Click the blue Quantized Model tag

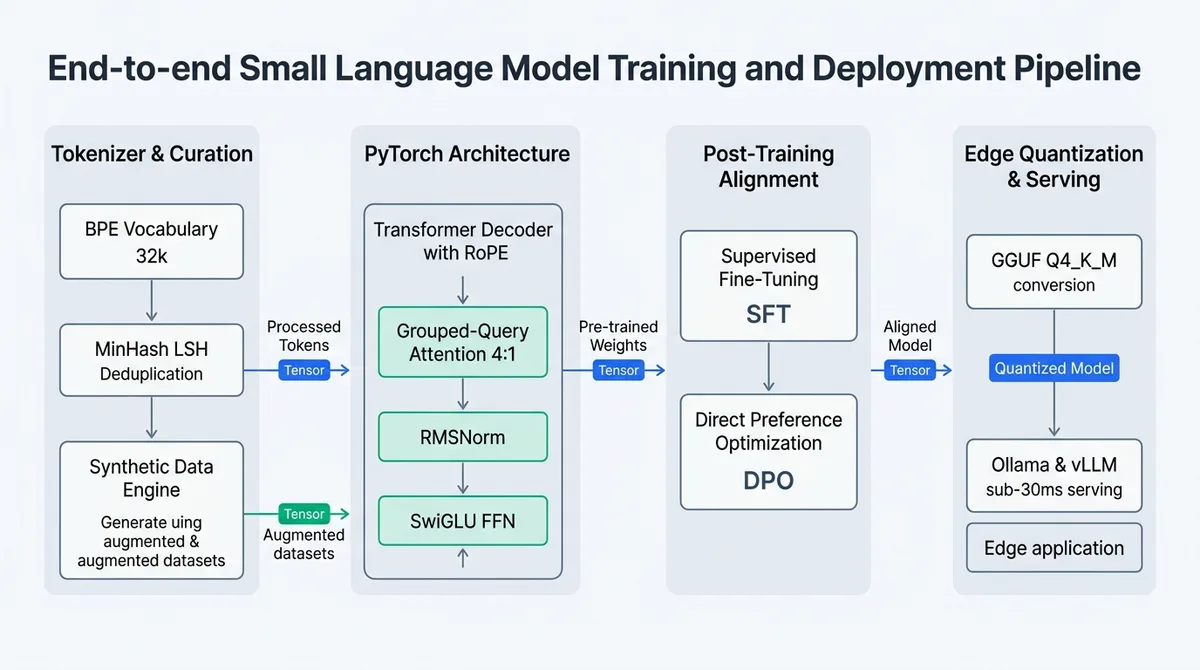(x=1054, y=368)
